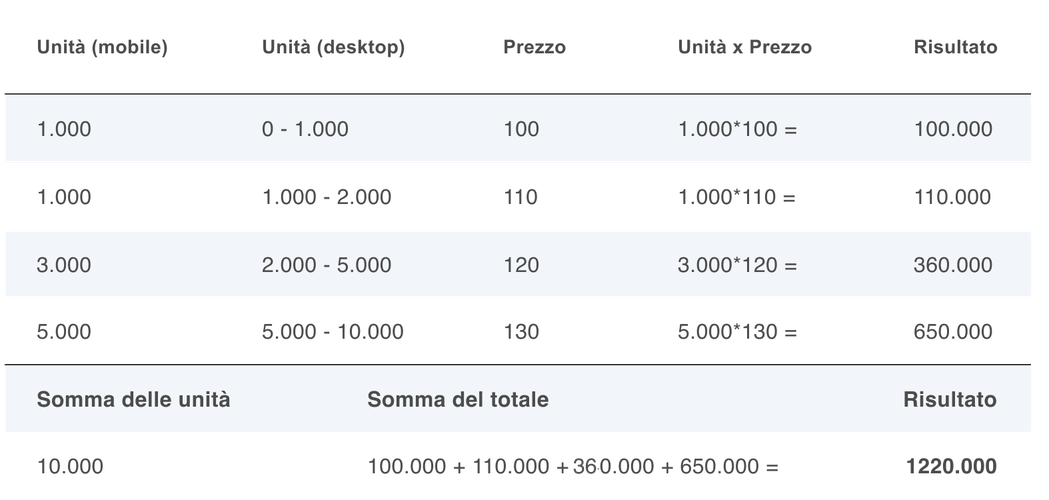The image size is (1049, 500).
Task: Click the "Unità x Prezzo" column header
Action: [744, 47]
